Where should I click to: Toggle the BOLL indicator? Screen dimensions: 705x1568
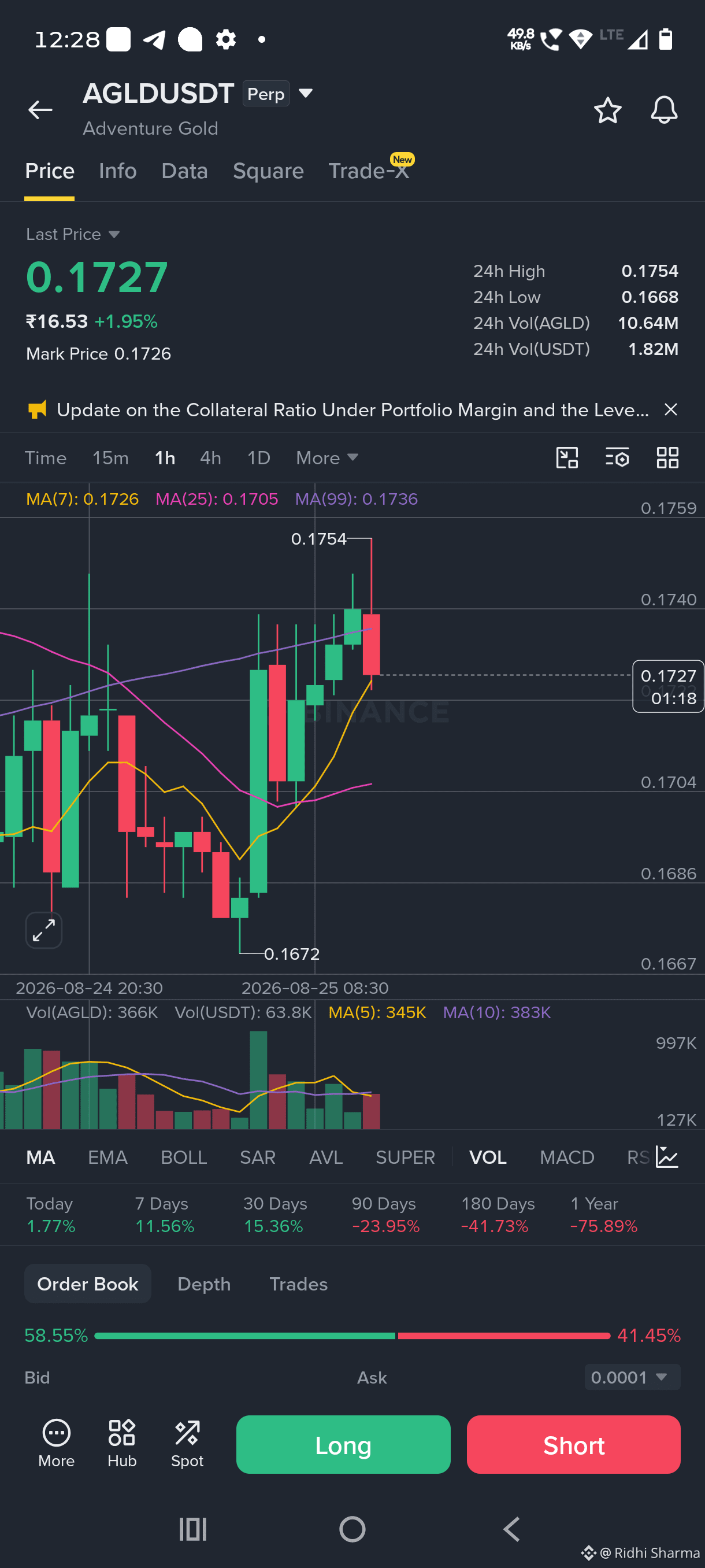(x=184, y=1157)
